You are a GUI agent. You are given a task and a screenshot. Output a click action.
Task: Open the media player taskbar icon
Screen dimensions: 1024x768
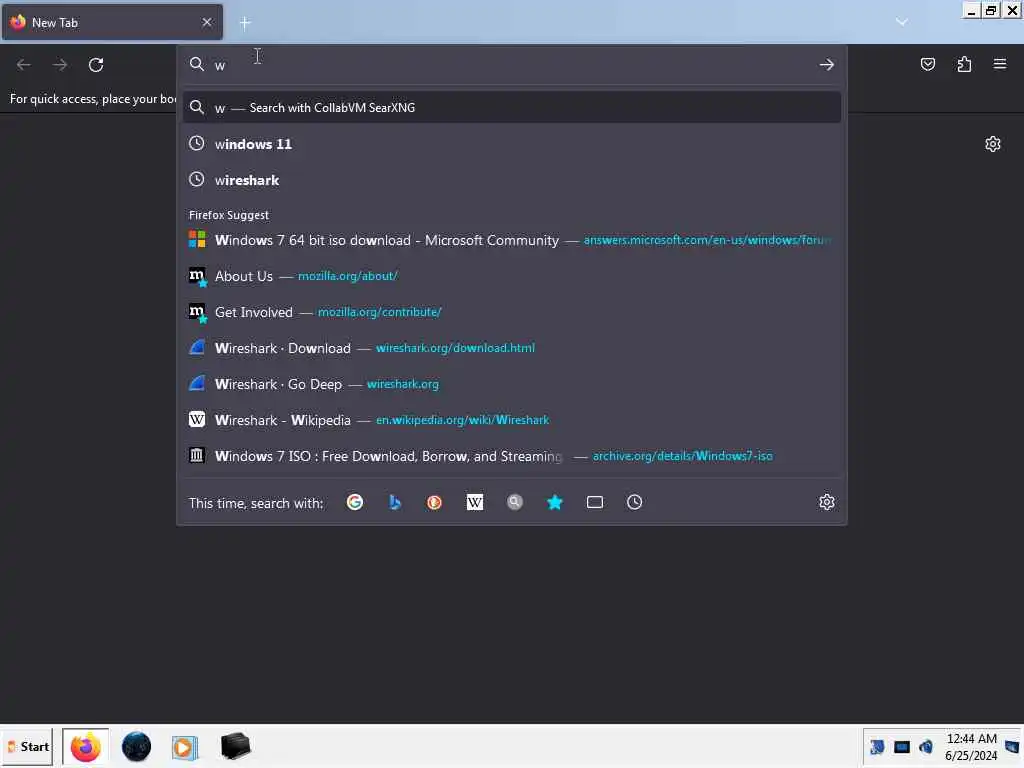coord(184,747)
